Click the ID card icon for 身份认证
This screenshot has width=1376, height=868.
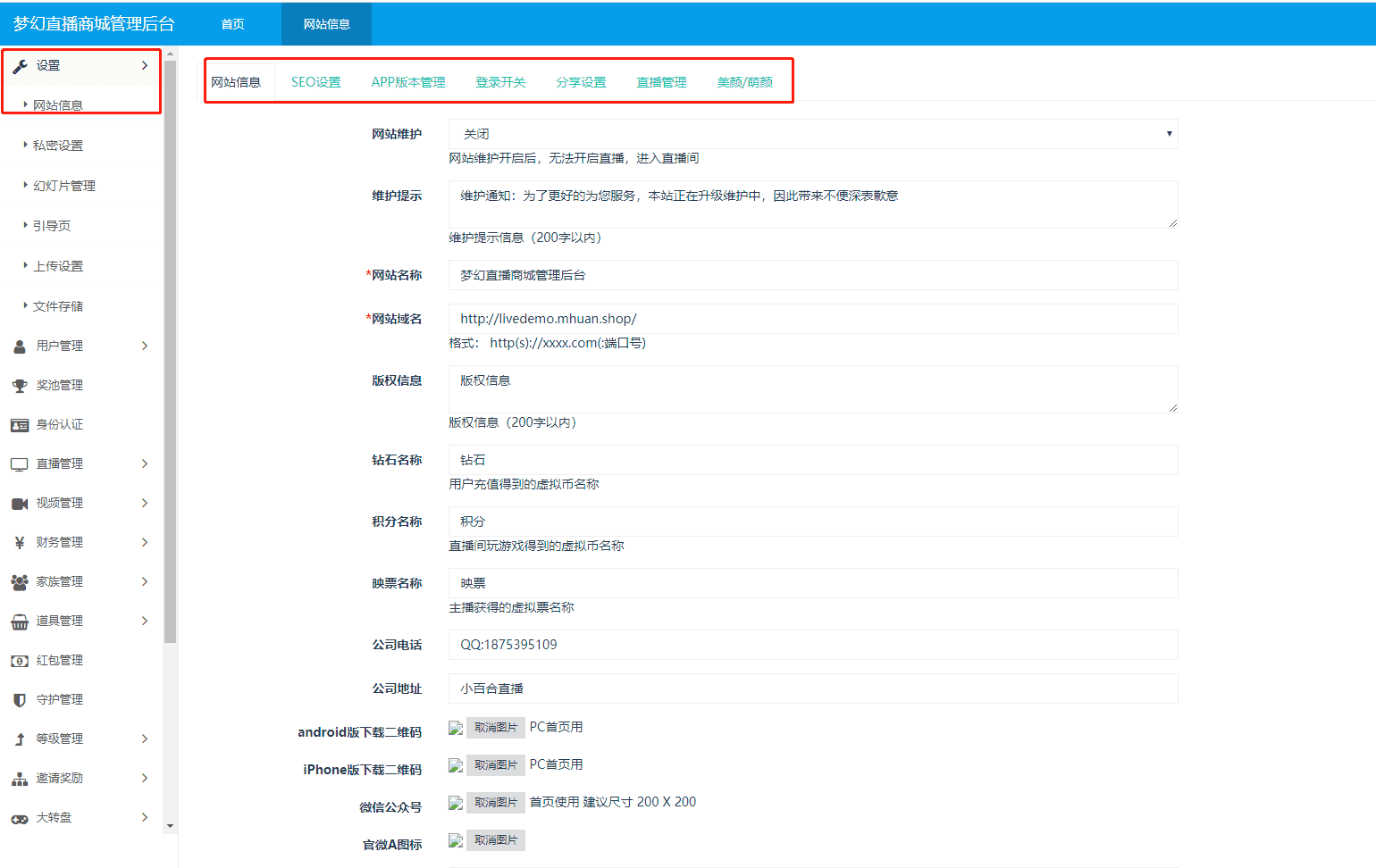tap(20, 425)
